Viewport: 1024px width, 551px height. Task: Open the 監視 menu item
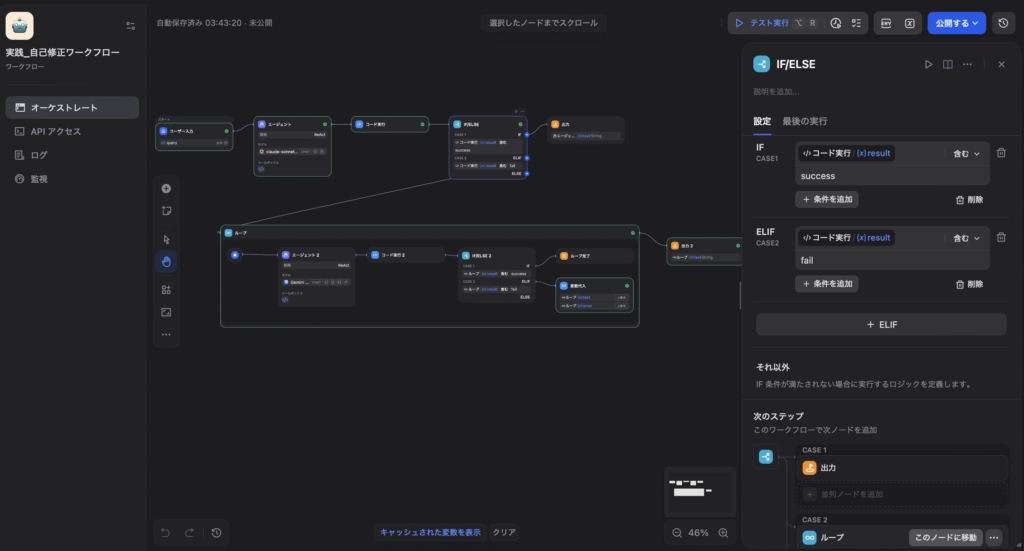coord(72,179)
